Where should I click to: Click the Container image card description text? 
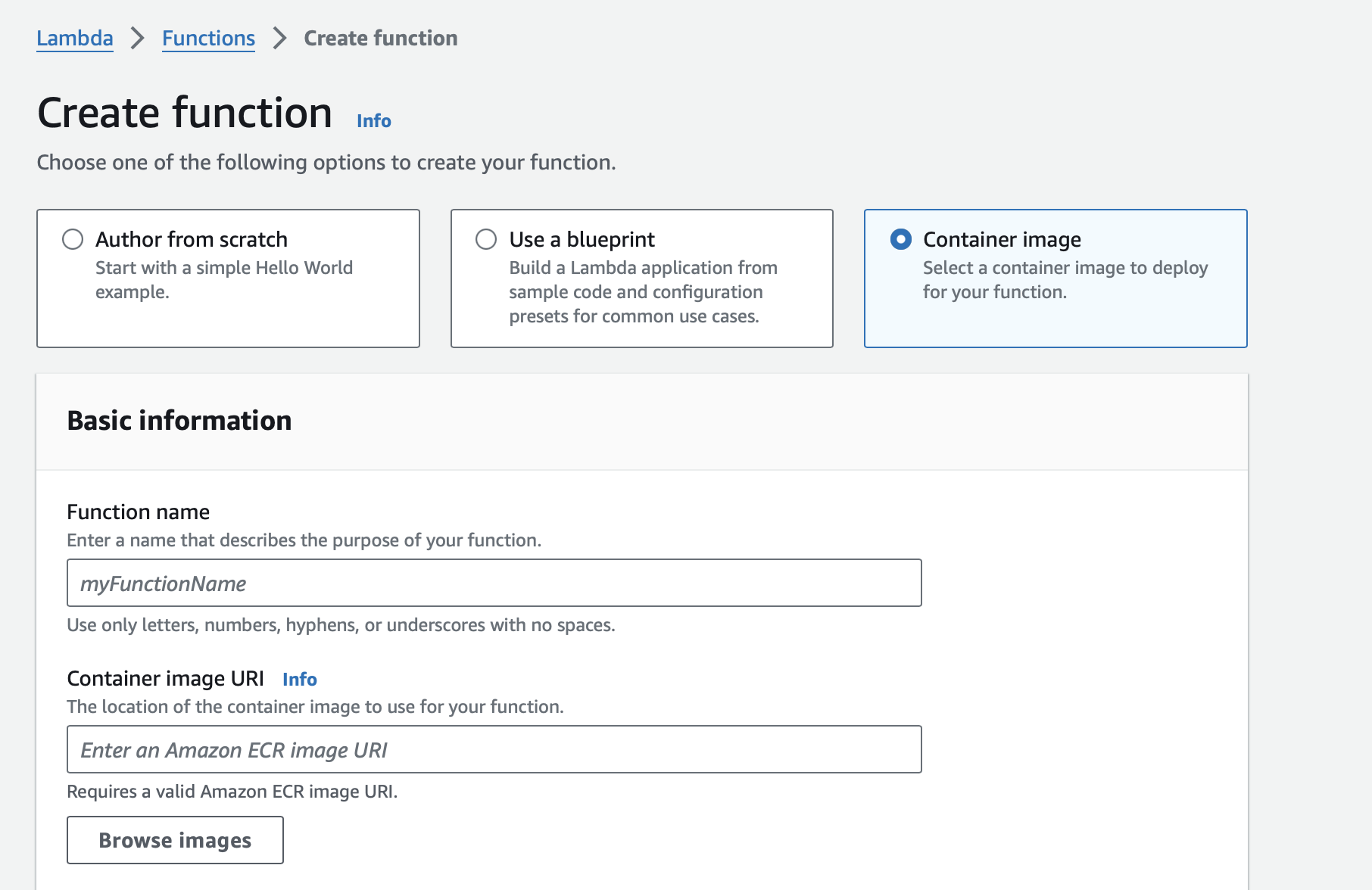click(1065, 280)
